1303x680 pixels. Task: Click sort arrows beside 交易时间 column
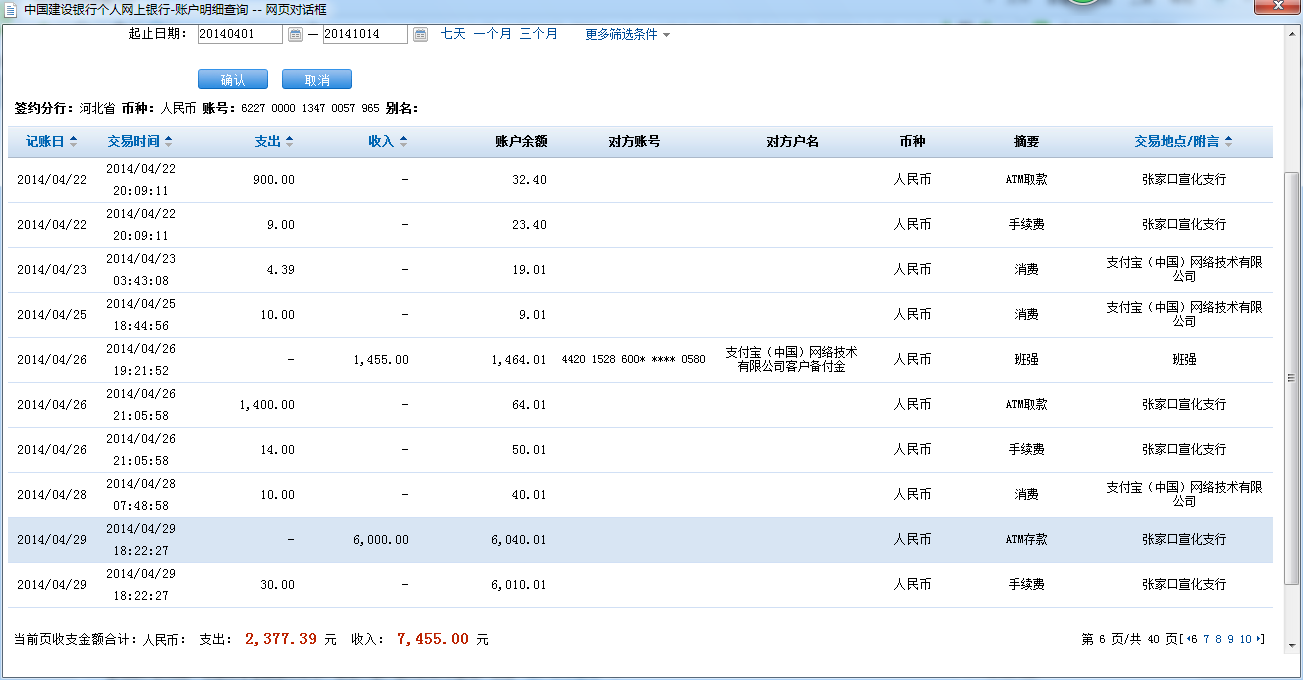(x=168, y=142)
